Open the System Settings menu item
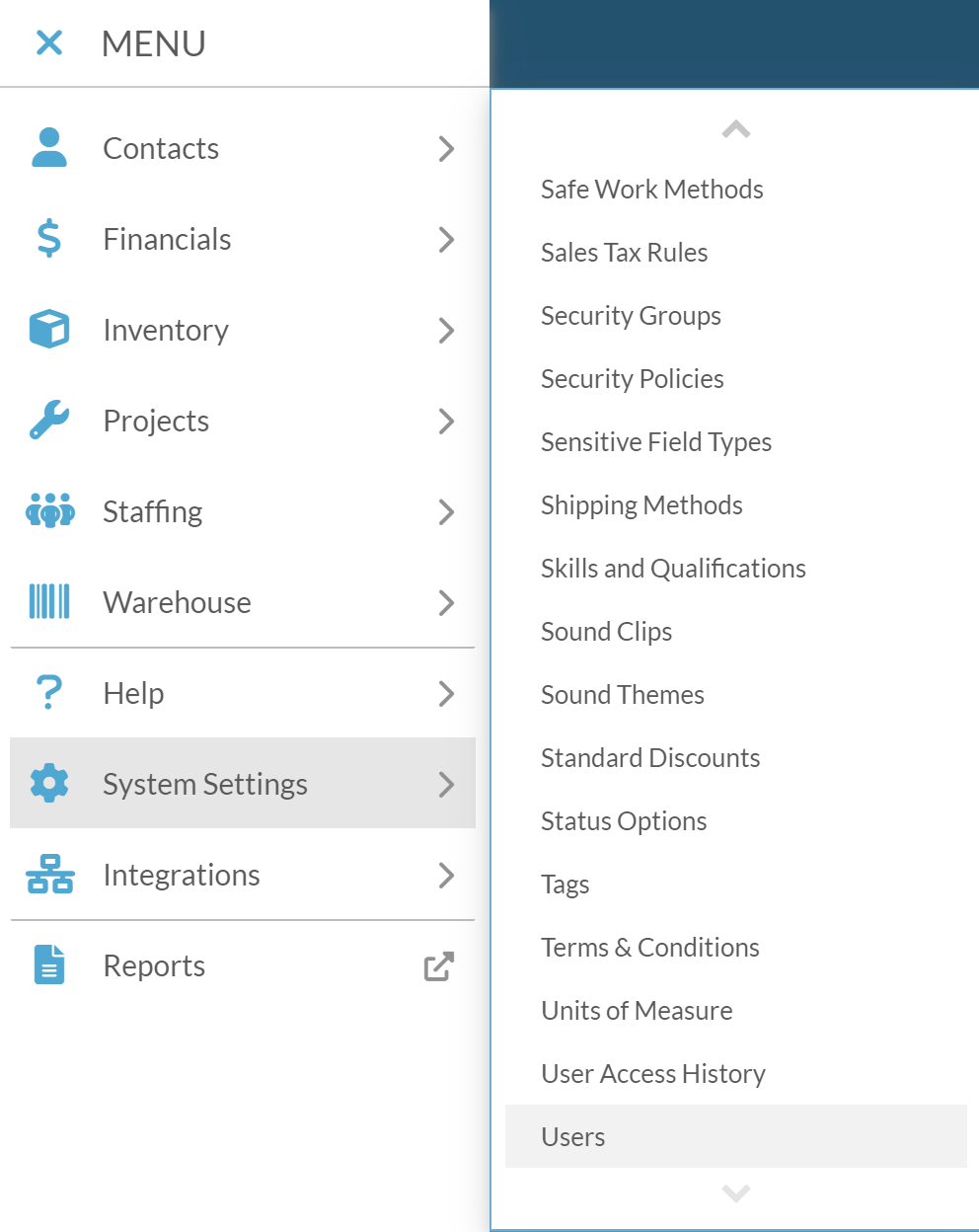The image size is (979, 1232). 243,784
